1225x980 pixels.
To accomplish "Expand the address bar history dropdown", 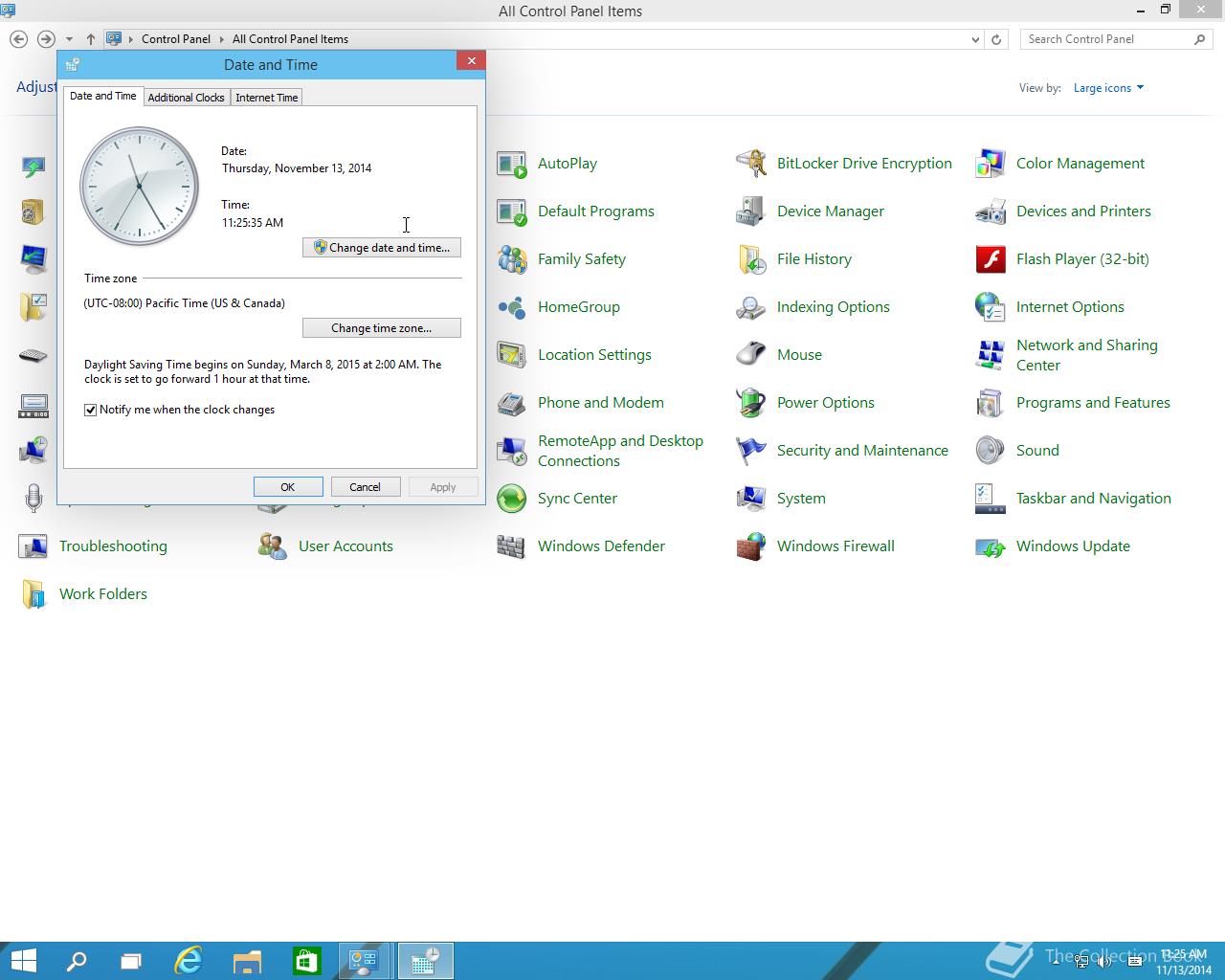I will pos(975,39).
